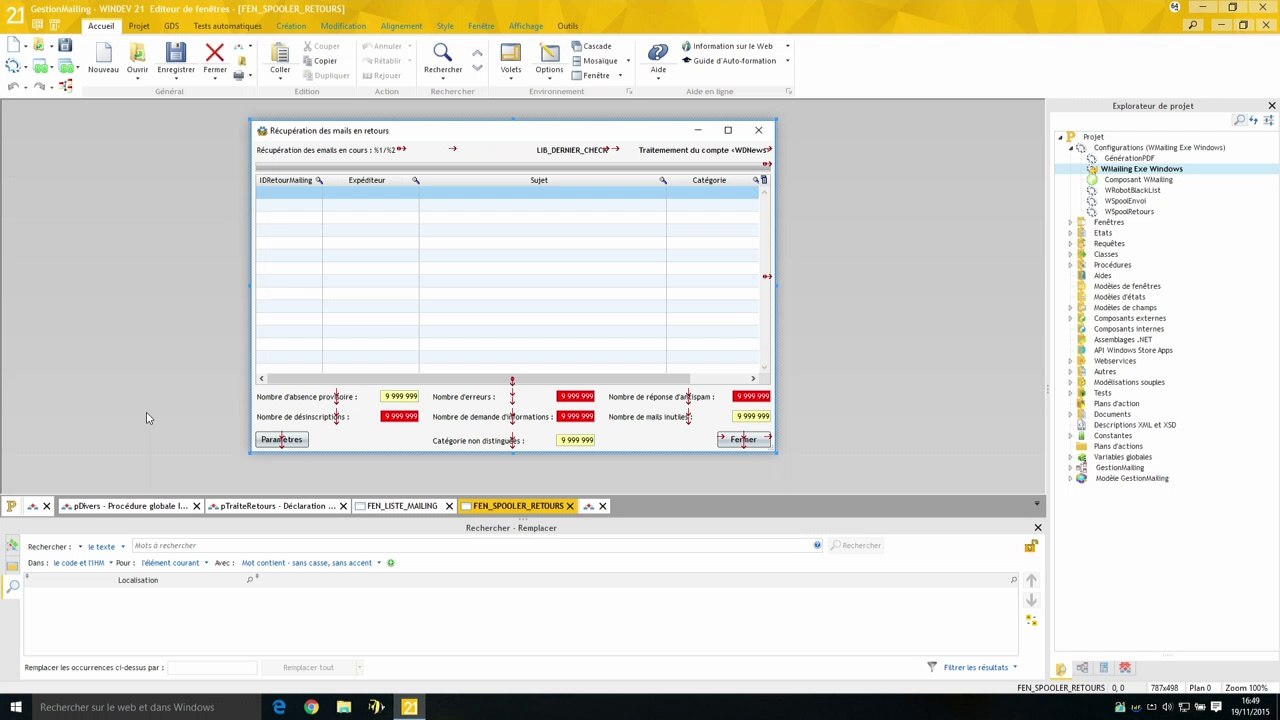
Task: Click the Paramètres button in the window
Action: pos(281,440)
